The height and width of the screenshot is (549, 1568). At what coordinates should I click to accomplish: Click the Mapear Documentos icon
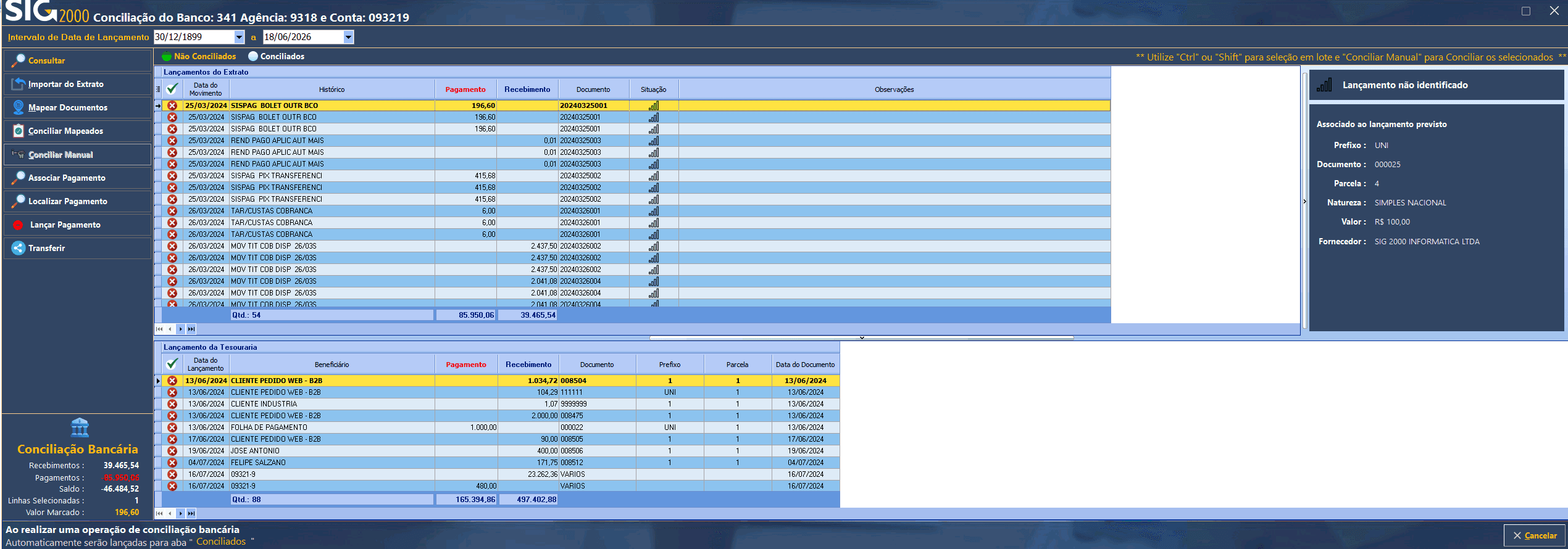pos(19,107)
